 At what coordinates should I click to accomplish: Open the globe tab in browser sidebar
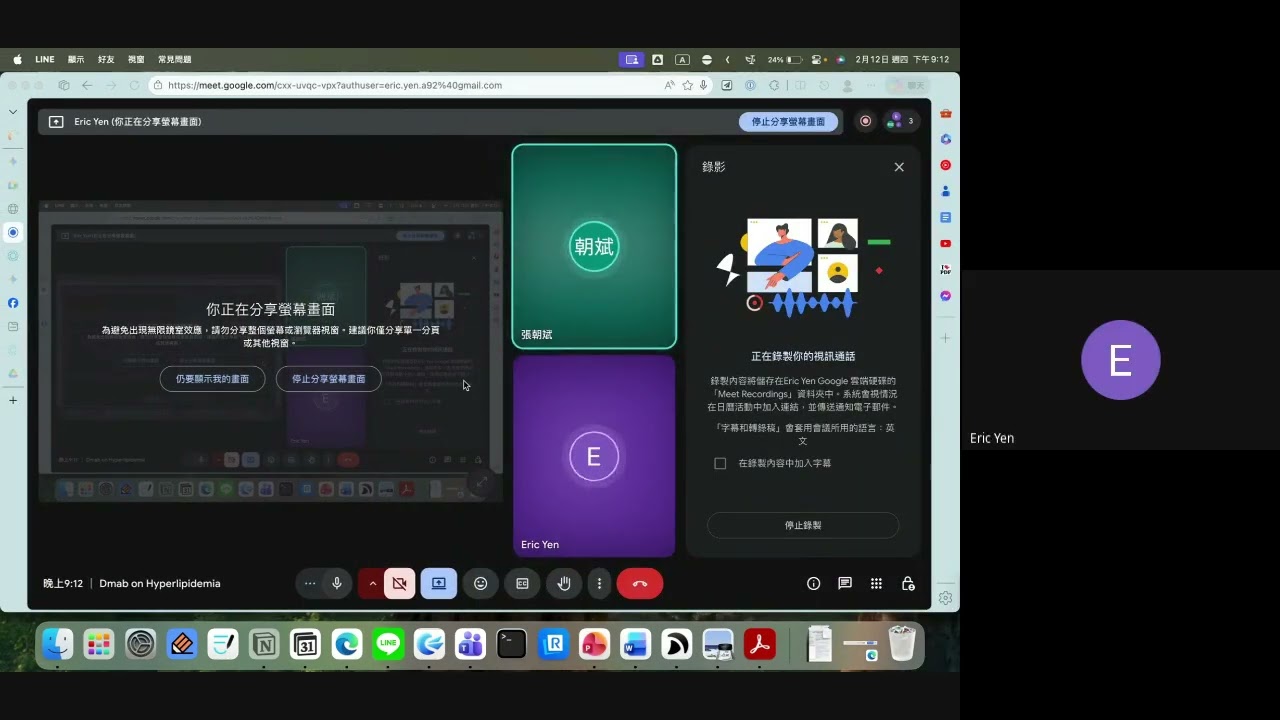point(13,208)
